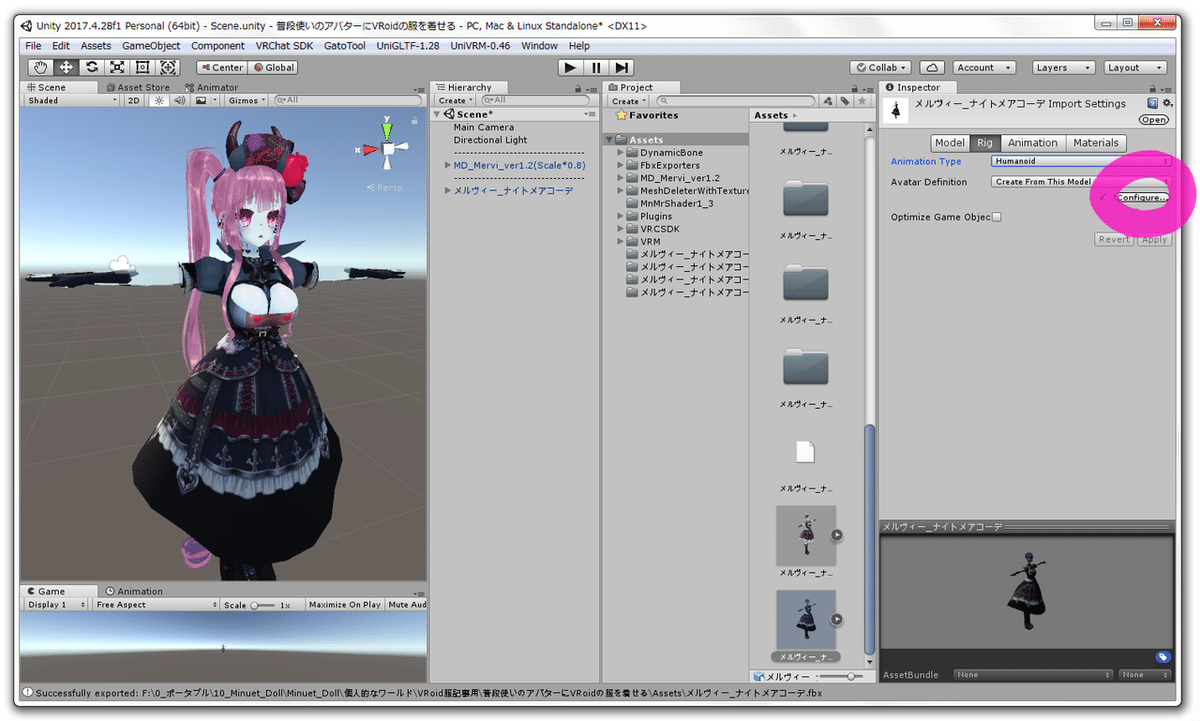Expand the VRCSDK folder arrow
The height and width of the screenshot is (721, 1200).
(x=621, y=229)
